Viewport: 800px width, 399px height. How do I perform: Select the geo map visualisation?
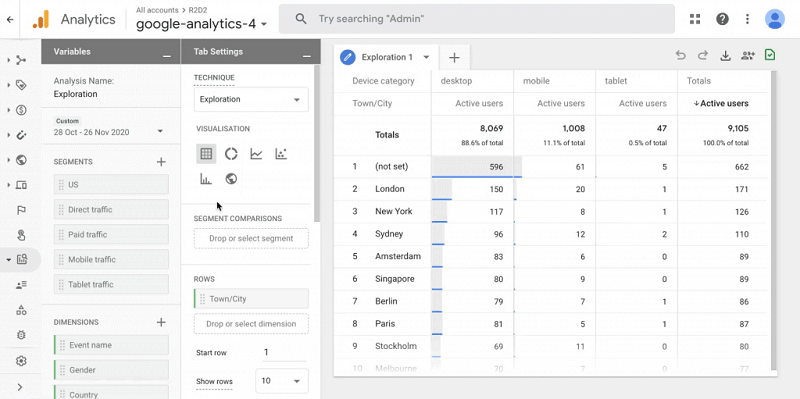click(231, 179)
